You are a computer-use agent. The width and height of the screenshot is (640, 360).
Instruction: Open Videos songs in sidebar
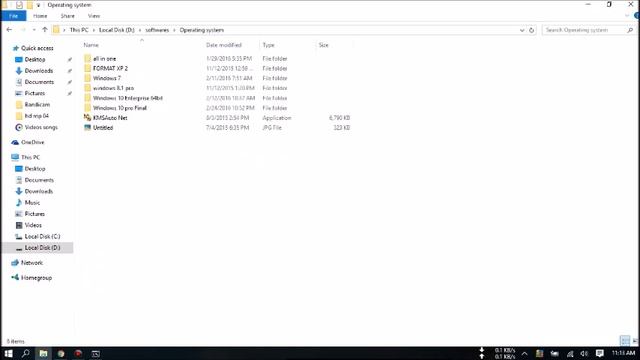pyautogui.click(x=41, y=127)
